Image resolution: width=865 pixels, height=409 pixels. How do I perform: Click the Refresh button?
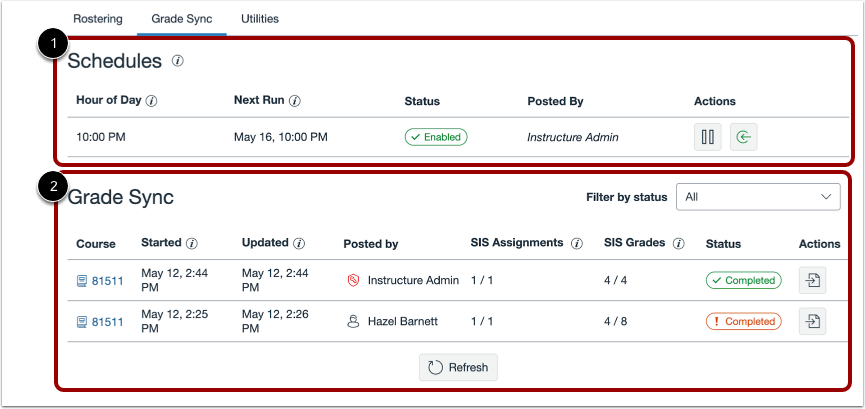click(x=458, y=368)
